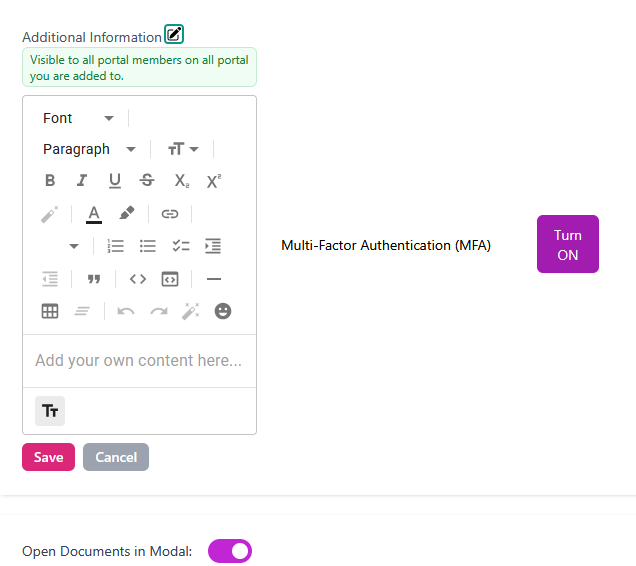Turn ON Multi-Factor Authentication
The image size is (636, 566).
click(x=568, y=244)
